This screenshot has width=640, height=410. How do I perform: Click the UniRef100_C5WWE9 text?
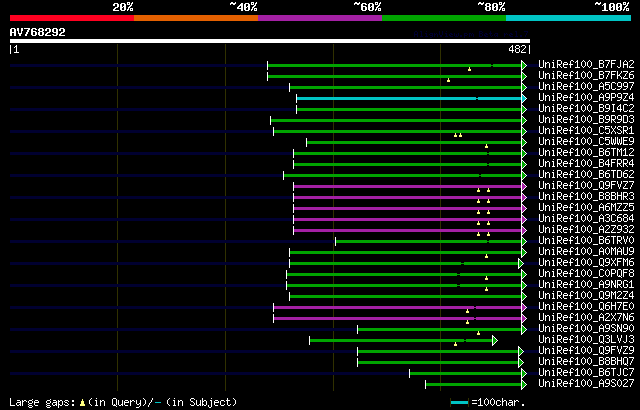(x=586, y=142)
